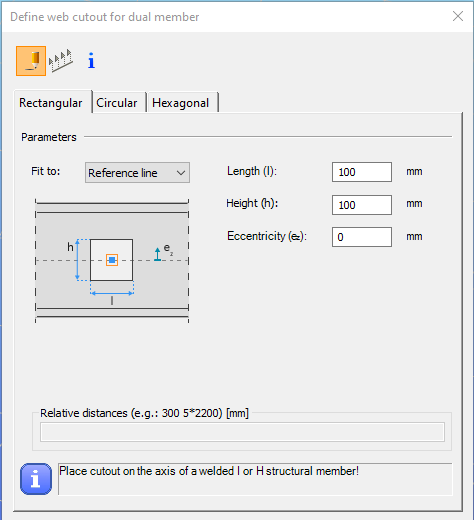474x520 pixels.
Task: Click the teal eccentricity arrow in diagram
Action: pos(158,254)
